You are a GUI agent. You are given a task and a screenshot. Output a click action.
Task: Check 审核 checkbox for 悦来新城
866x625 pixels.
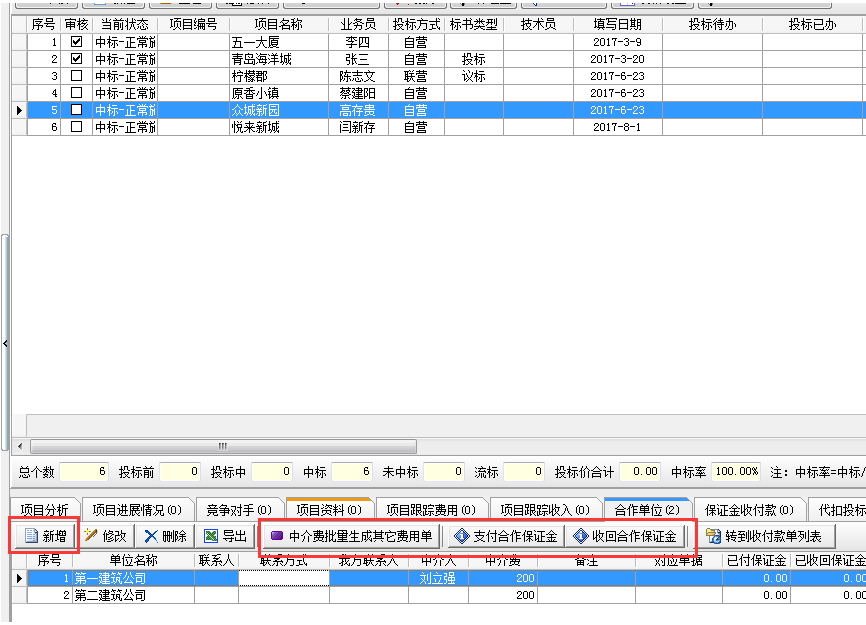click(76, 127)
